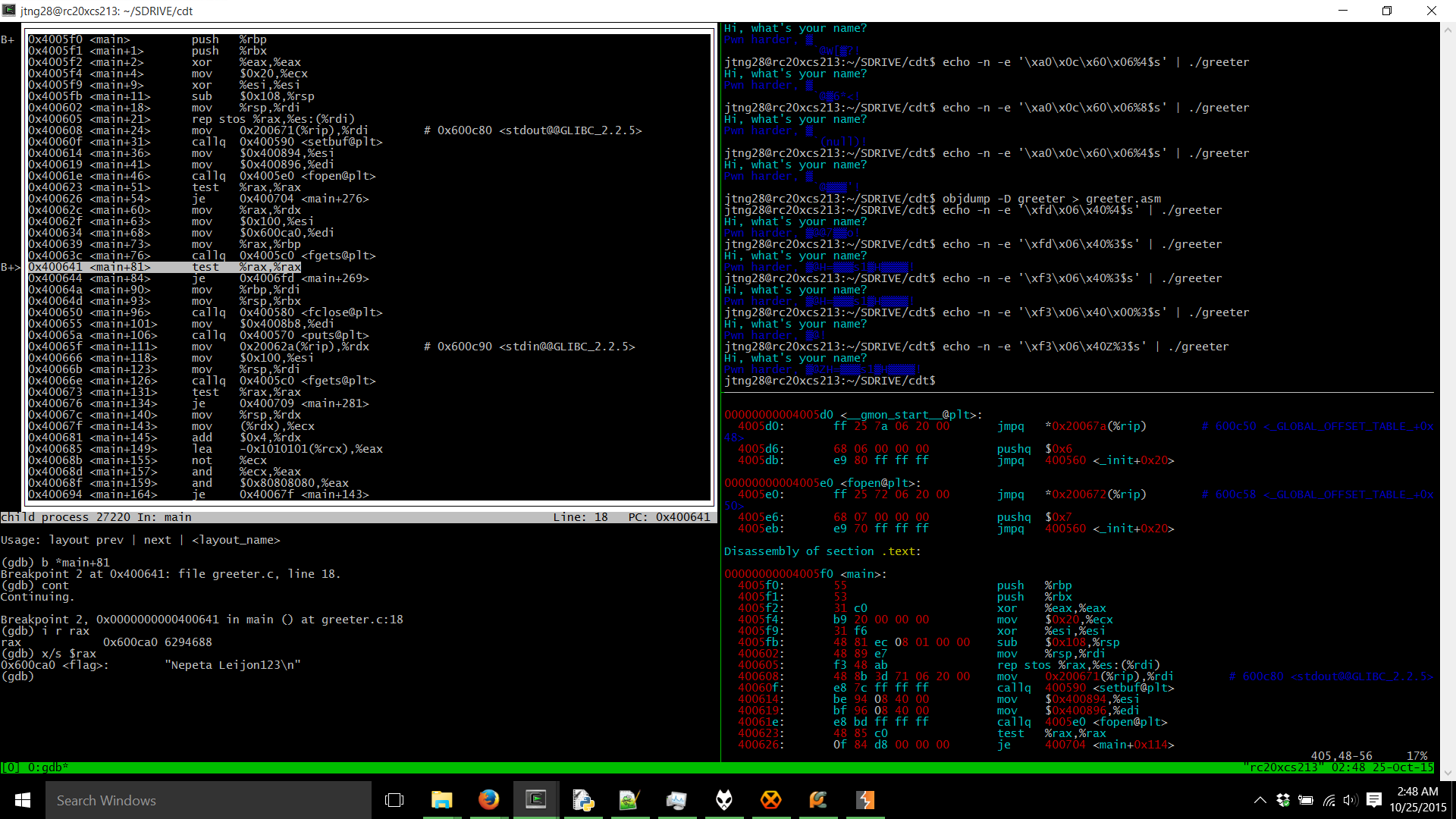This screenshot has width=1456, height=819.
Task: Click tmux status '"rc20xcs213" 02:48 25-Oct-15'
Action: pos(1339,767)
